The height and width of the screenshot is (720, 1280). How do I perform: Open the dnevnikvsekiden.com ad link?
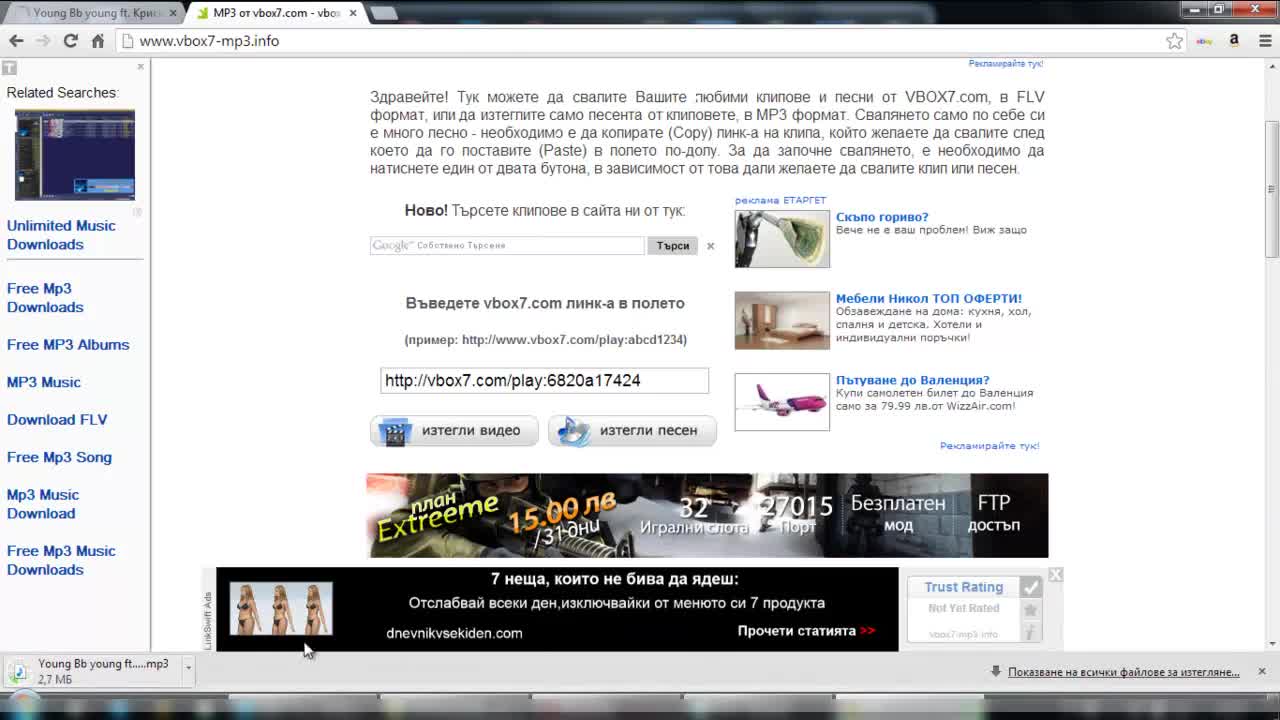[x=454, y=633]
